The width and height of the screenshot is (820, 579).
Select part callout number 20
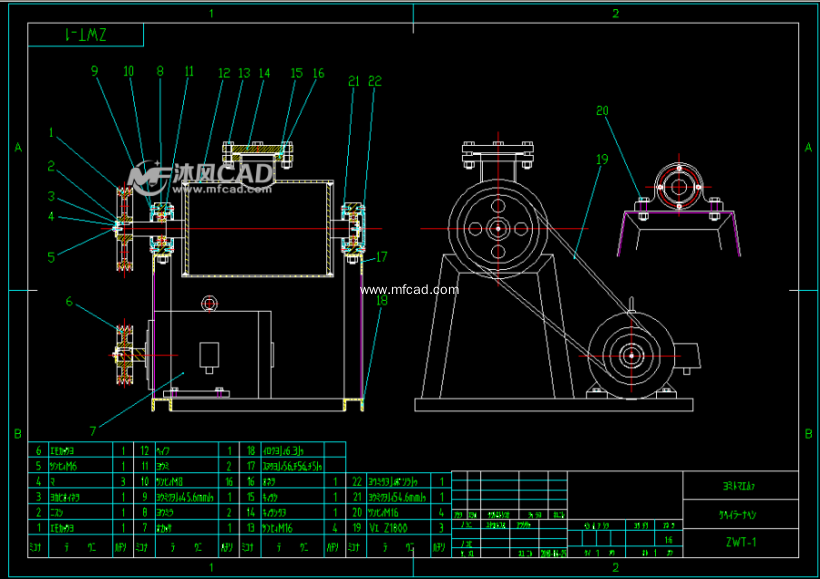[601, 110]
